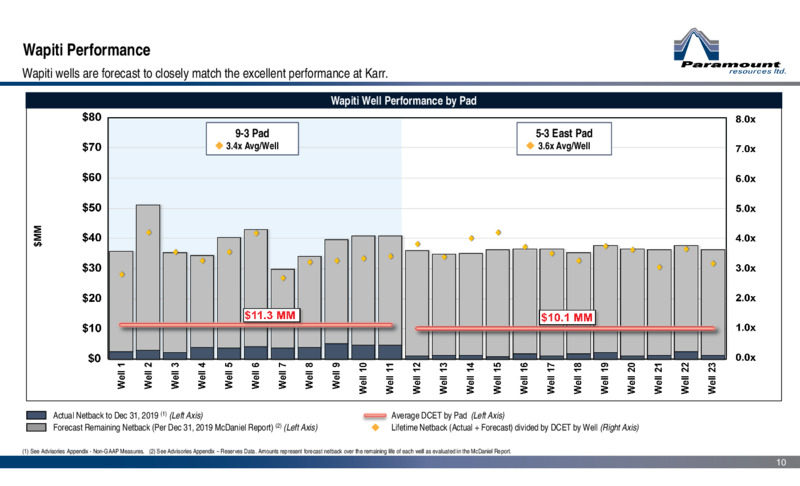
Task: Select the 'Wapiti Performance' title
Action: 86,50
